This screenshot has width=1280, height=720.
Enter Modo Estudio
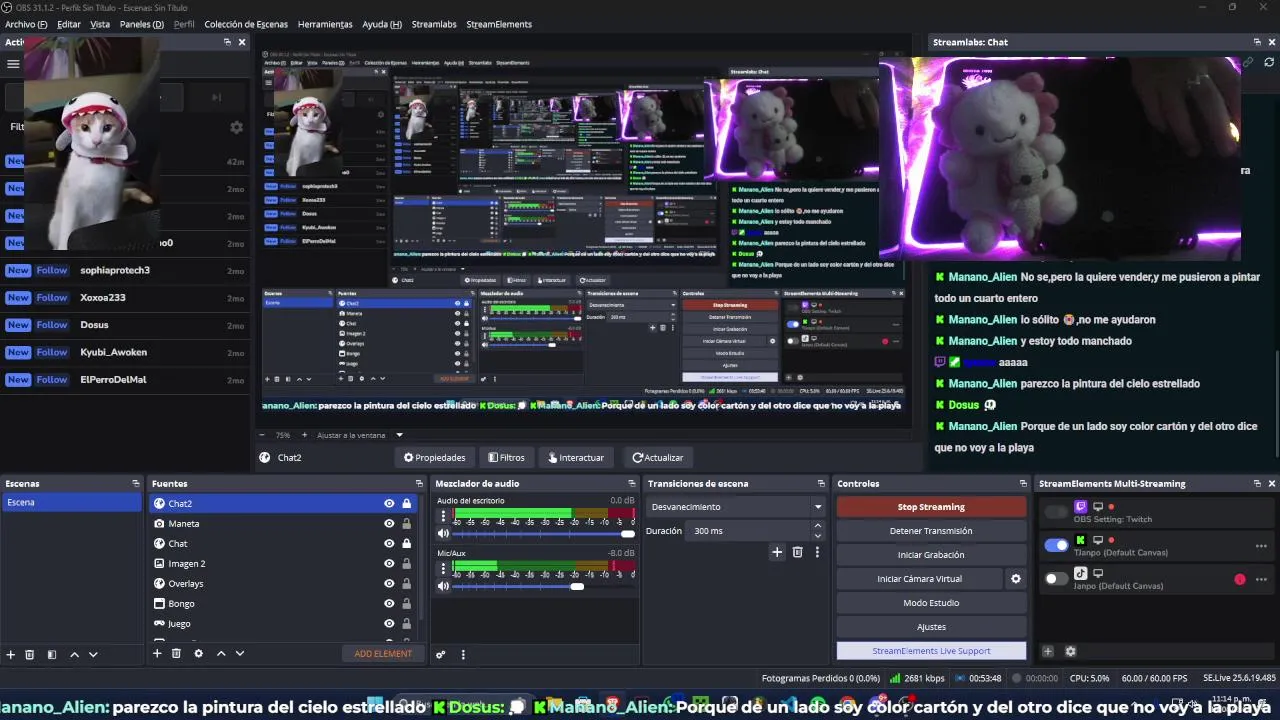click(931, 603)
